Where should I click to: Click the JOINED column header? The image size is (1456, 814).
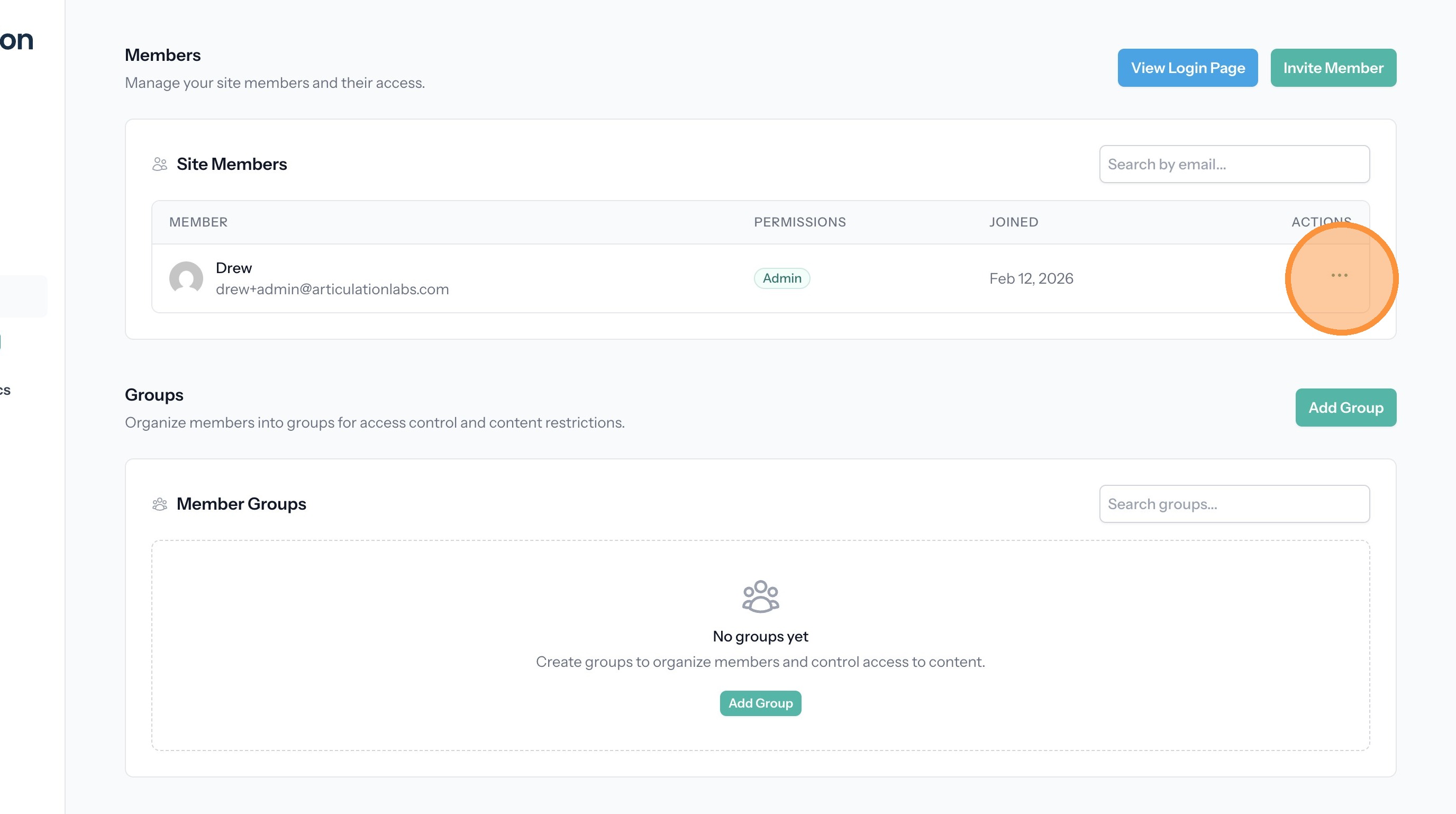[1014, 222]
